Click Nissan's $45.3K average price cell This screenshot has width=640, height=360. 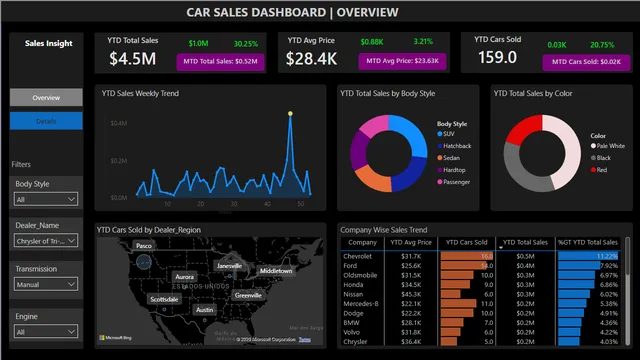point(411,294)
